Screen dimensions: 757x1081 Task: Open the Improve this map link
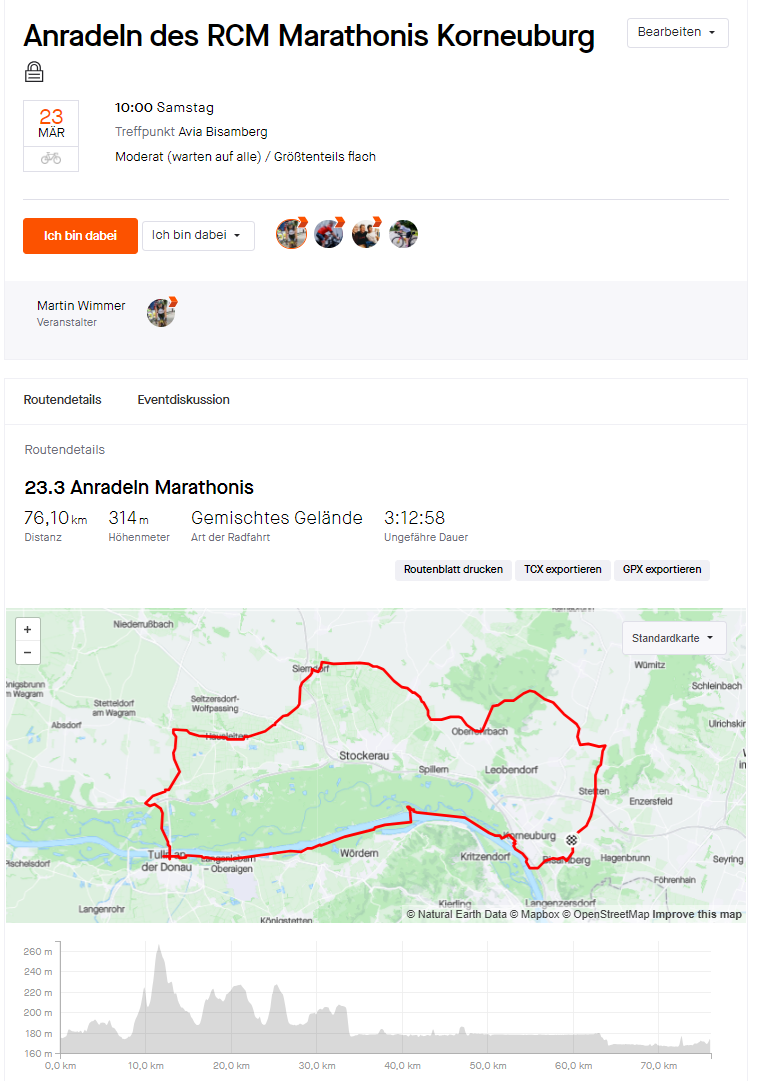click(697, 914)
